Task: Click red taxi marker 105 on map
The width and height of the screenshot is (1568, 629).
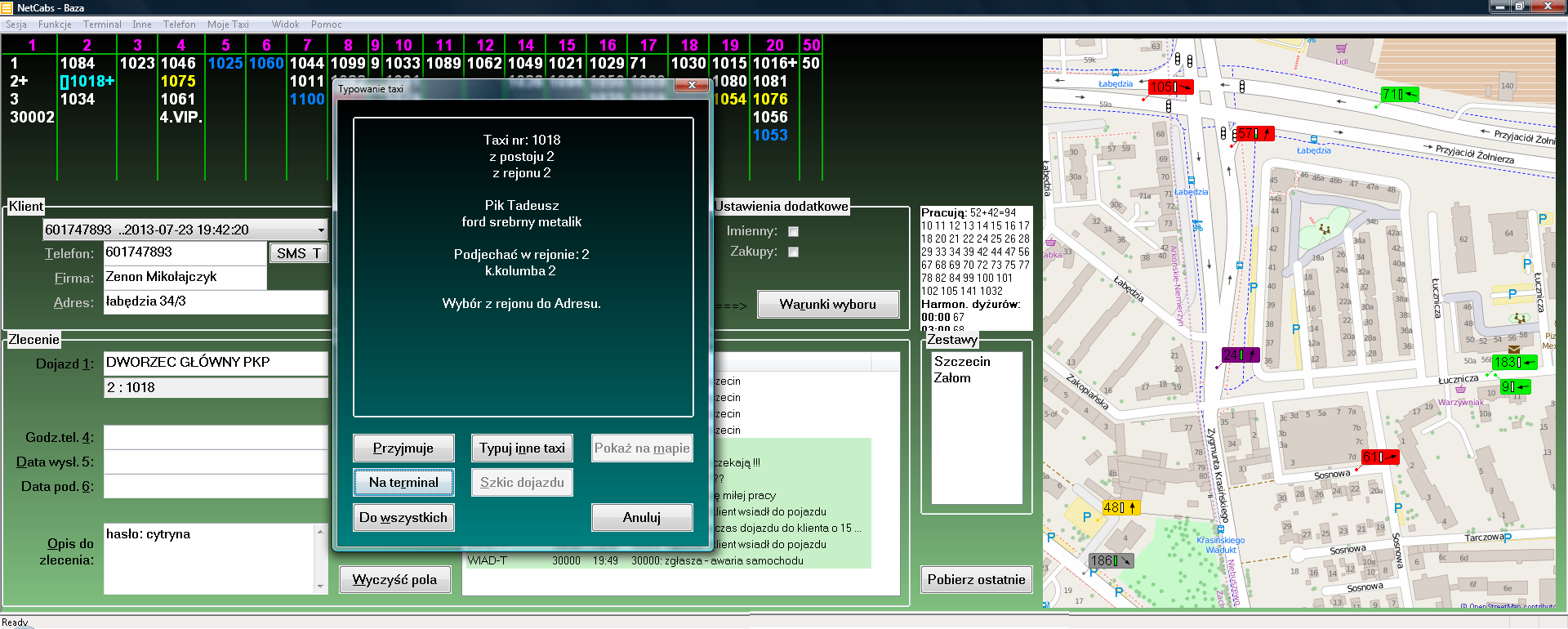Action: [x=1170, y=87]
